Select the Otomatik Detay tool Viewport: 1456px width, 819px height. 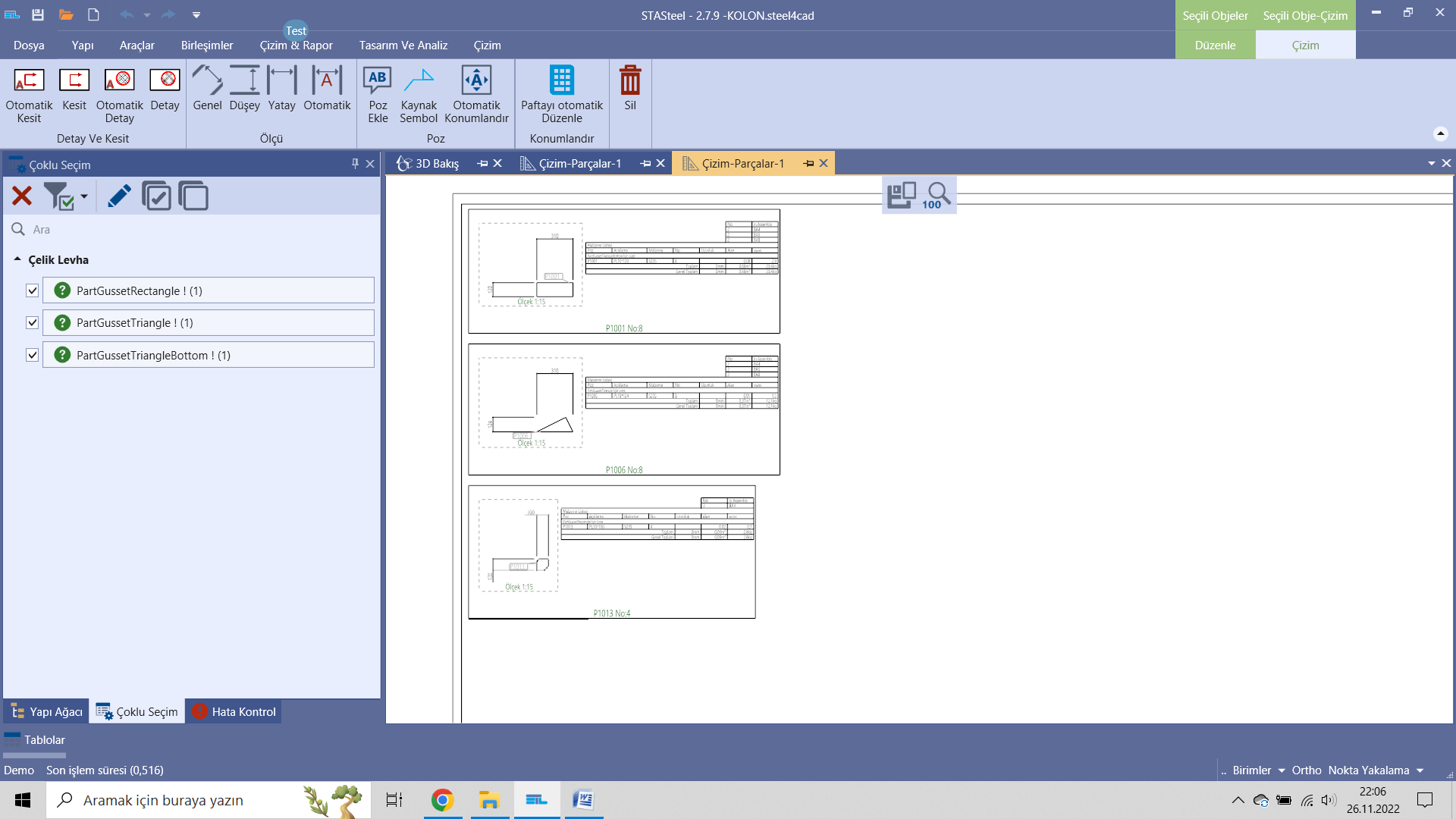pos(119,80)
